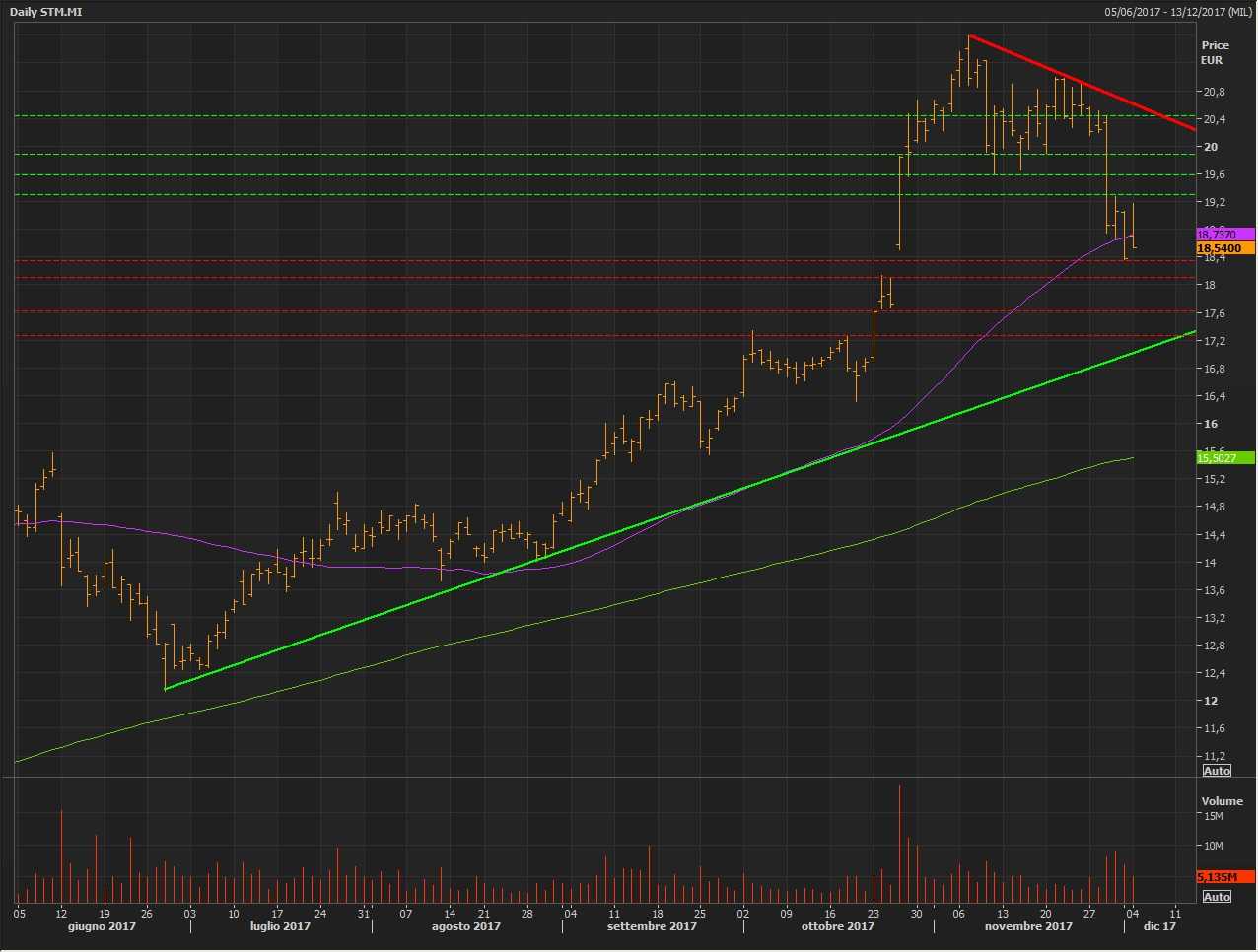Click the novembre 2017 month label

pyautogui.click(x=1028, y=926)
